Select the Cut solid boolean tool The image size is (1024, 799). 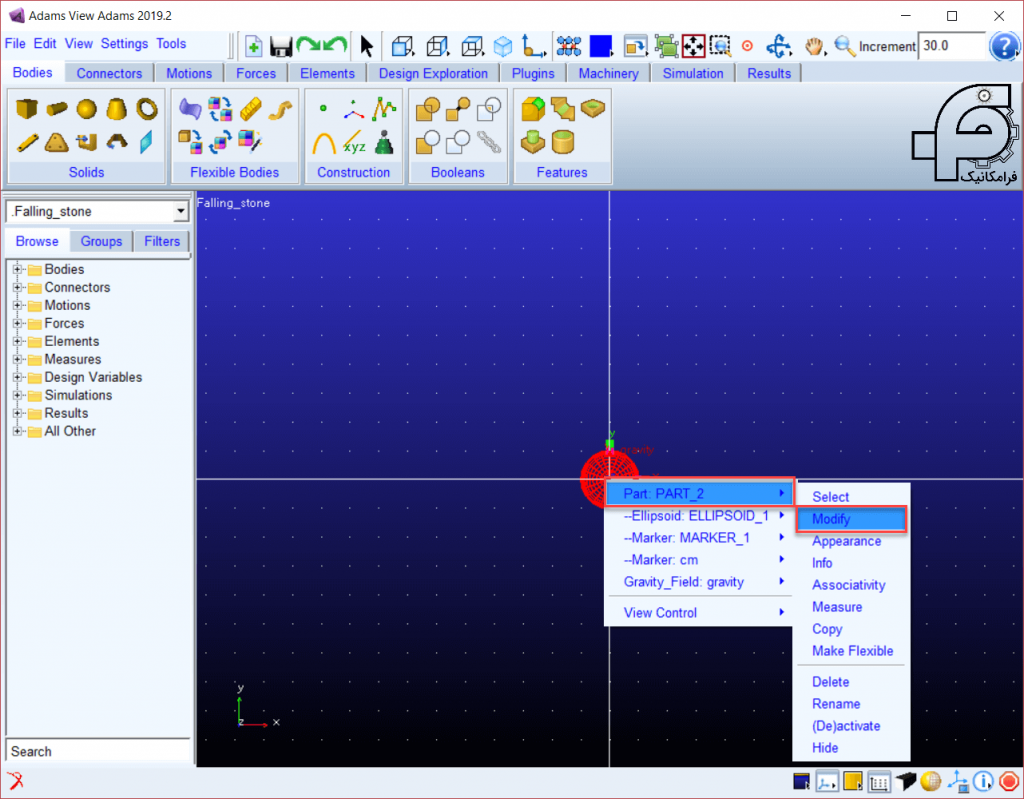428,142
